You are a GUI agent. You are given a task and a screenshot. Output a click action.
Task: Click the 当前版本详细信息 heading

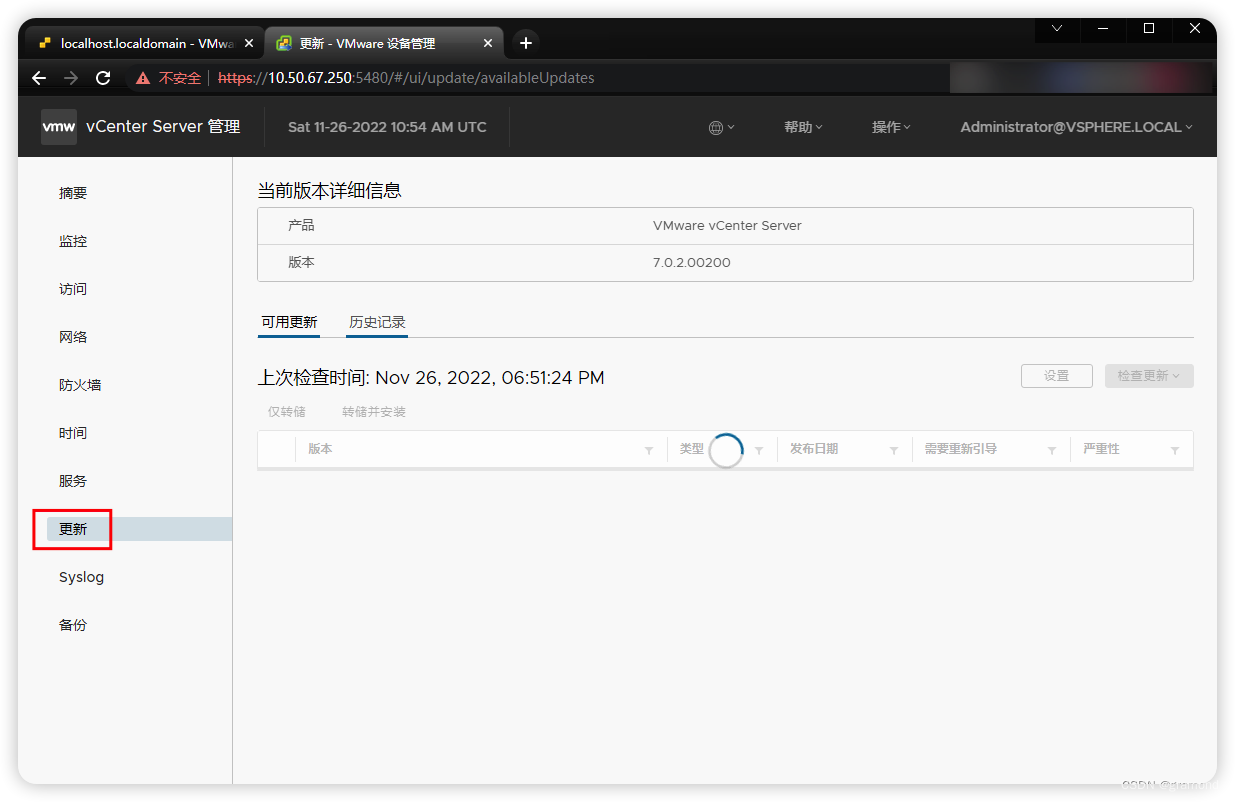click(330, 191)
